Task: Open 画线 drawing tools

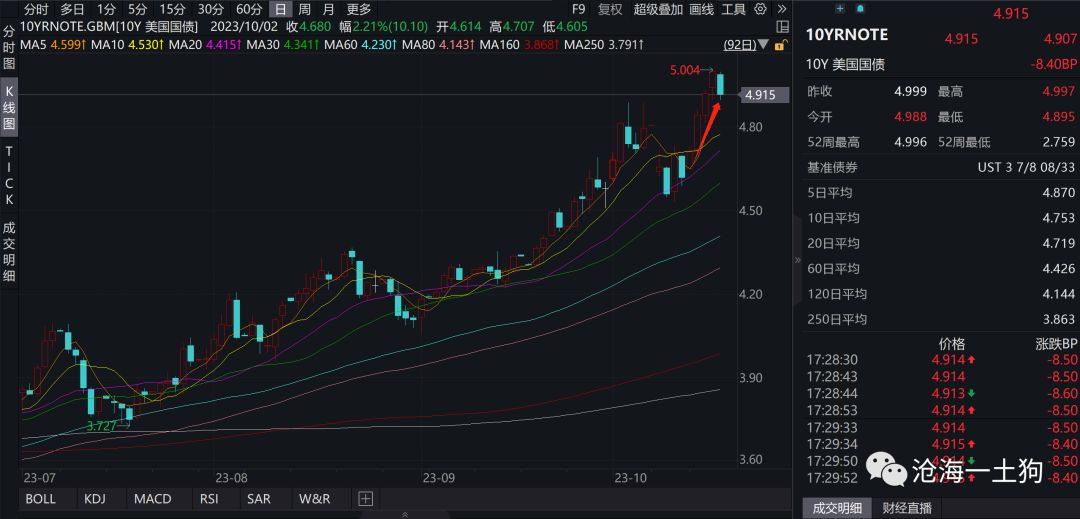Action: 702,9
